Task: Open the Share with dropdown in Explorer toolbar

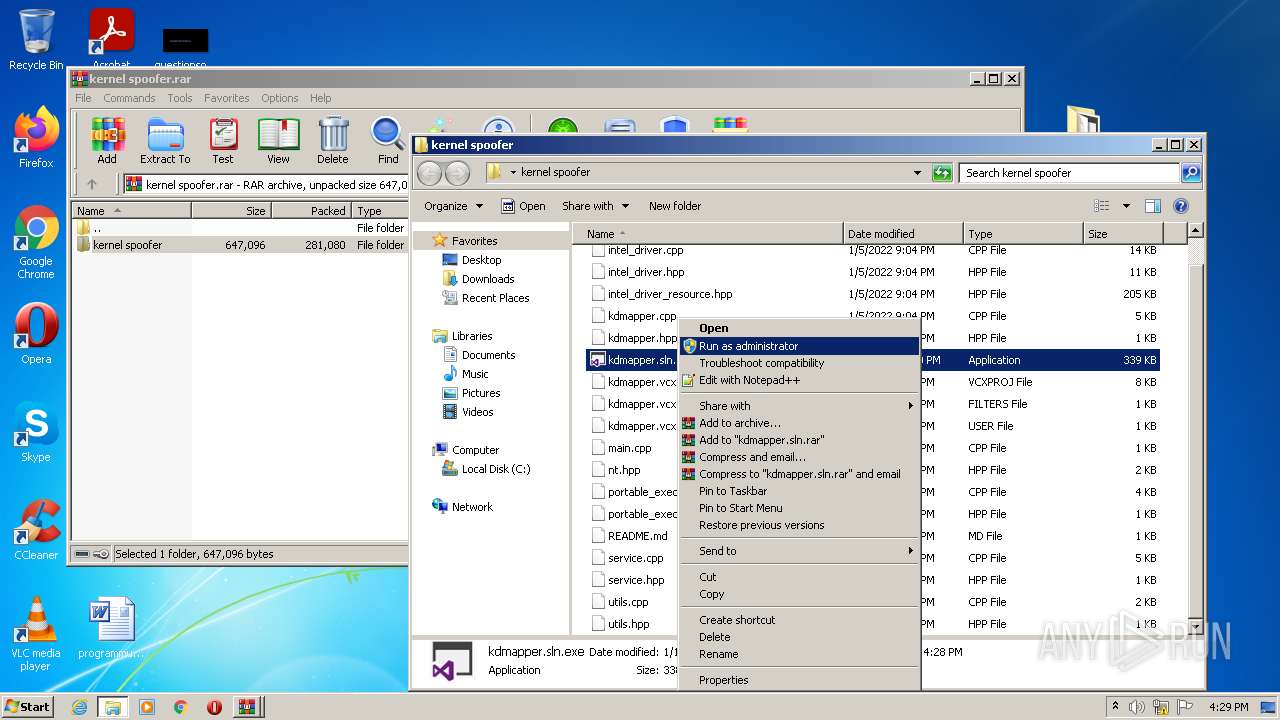Action: pos(595,206)
